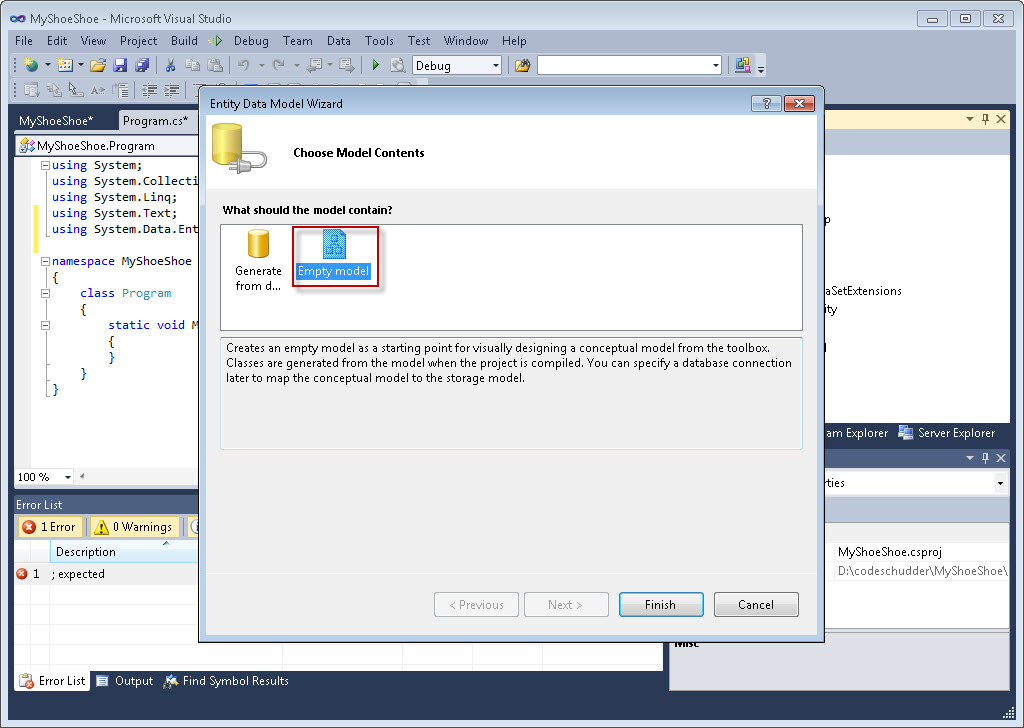1024x728 pixels.
Task: Open the Debug configuration dropdown
Action: [x=496, y=65]
